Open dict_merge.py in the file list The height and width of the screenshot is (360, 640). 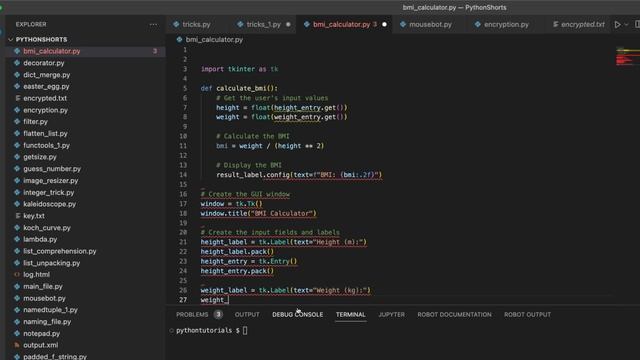coord(47,75)
